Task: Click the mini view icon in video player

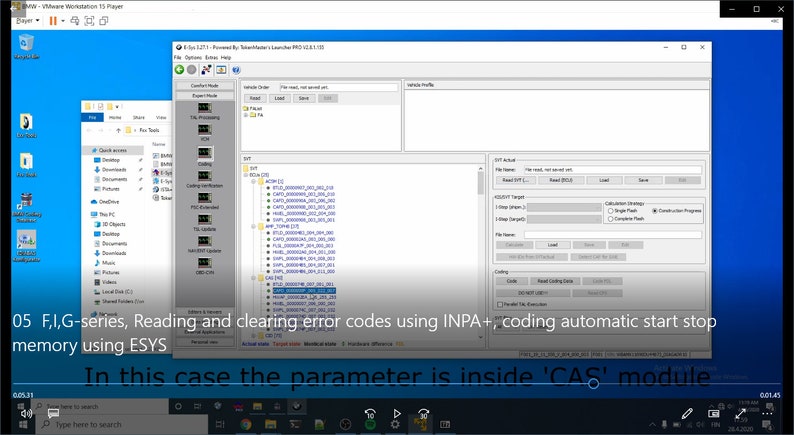Action: click(713, 414)
